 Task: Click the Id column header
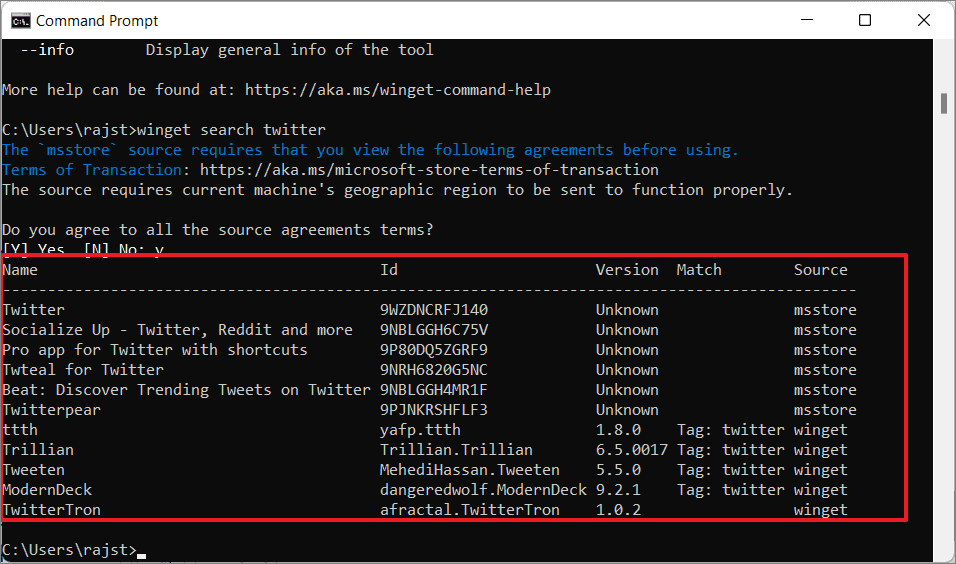coord(389,270)
